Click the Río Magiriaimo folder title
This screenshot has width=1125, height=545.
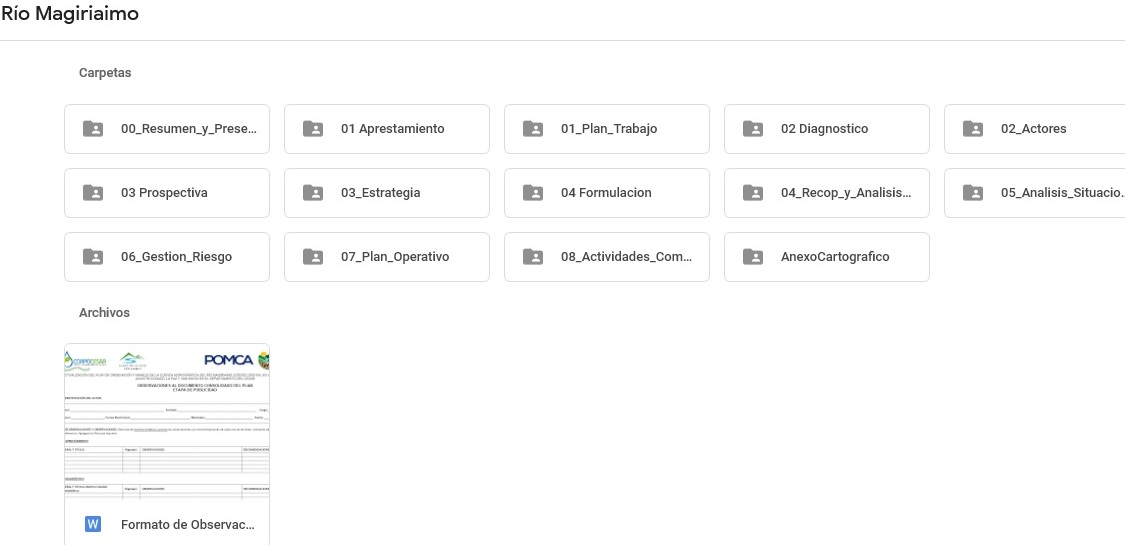70,14
